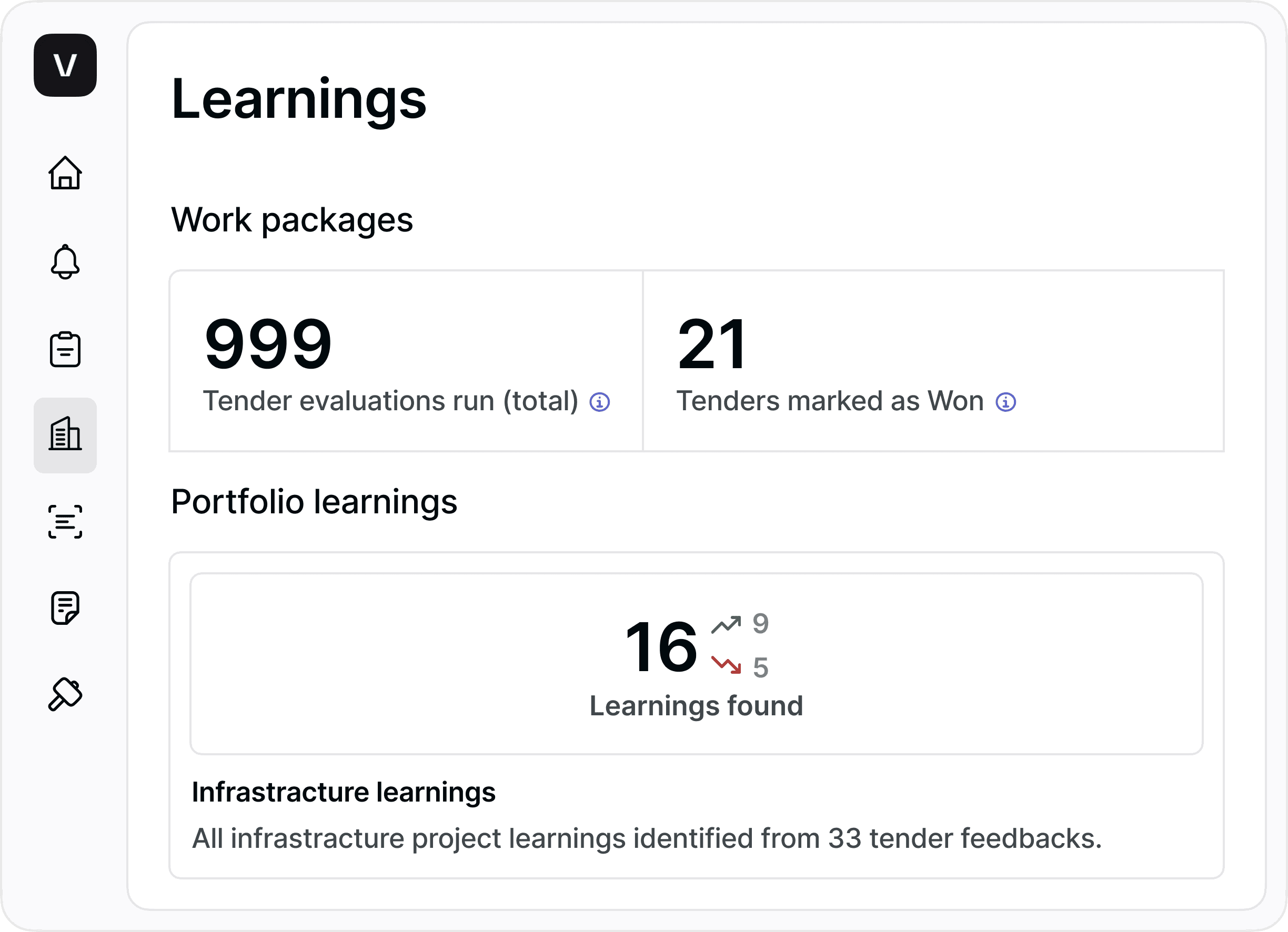This screenshot has width=1288, height=932.
Task: Click info icon beside Tender evaluations run
Action: pos(600,402)
